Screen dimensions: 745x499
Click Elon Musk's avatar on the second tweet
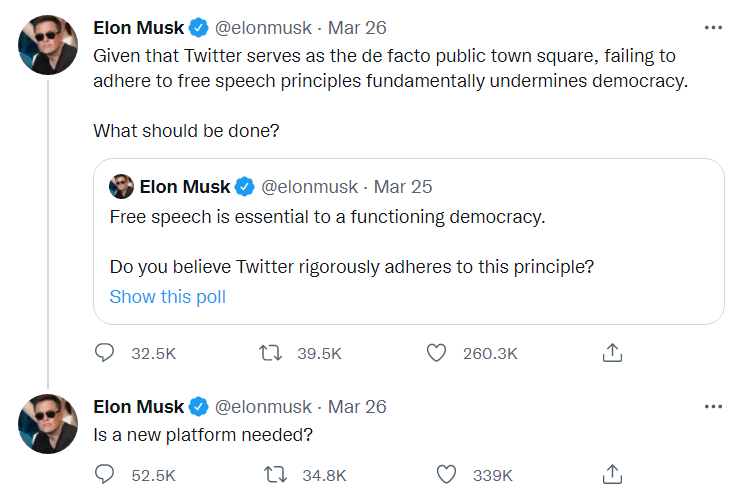48,423
